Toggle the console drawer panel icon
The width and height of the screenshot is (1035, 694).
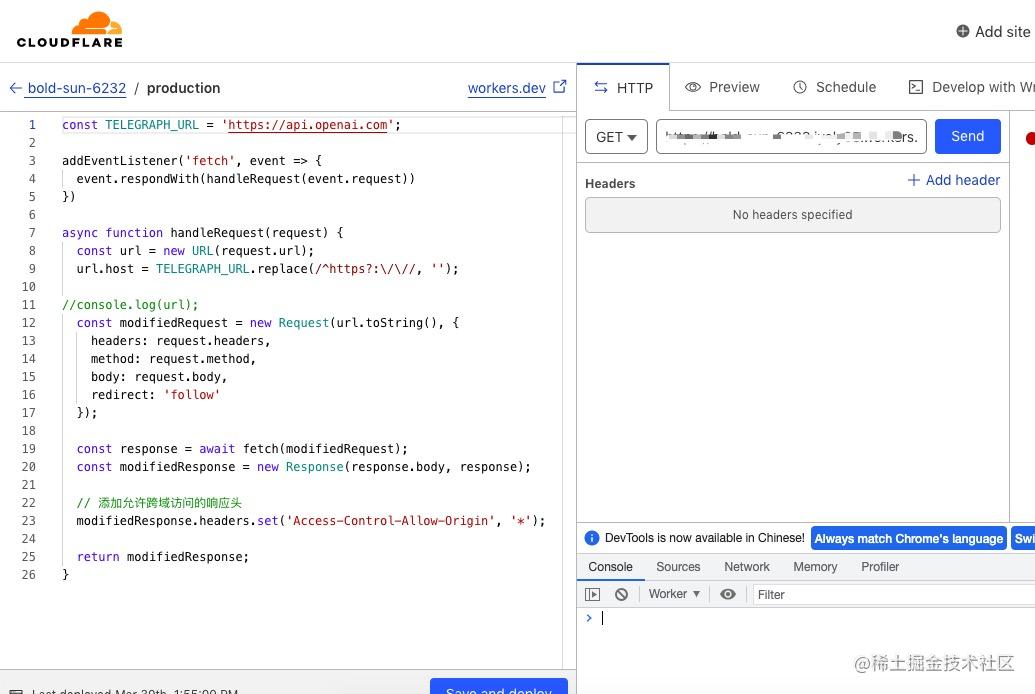[x=593, y=594]
